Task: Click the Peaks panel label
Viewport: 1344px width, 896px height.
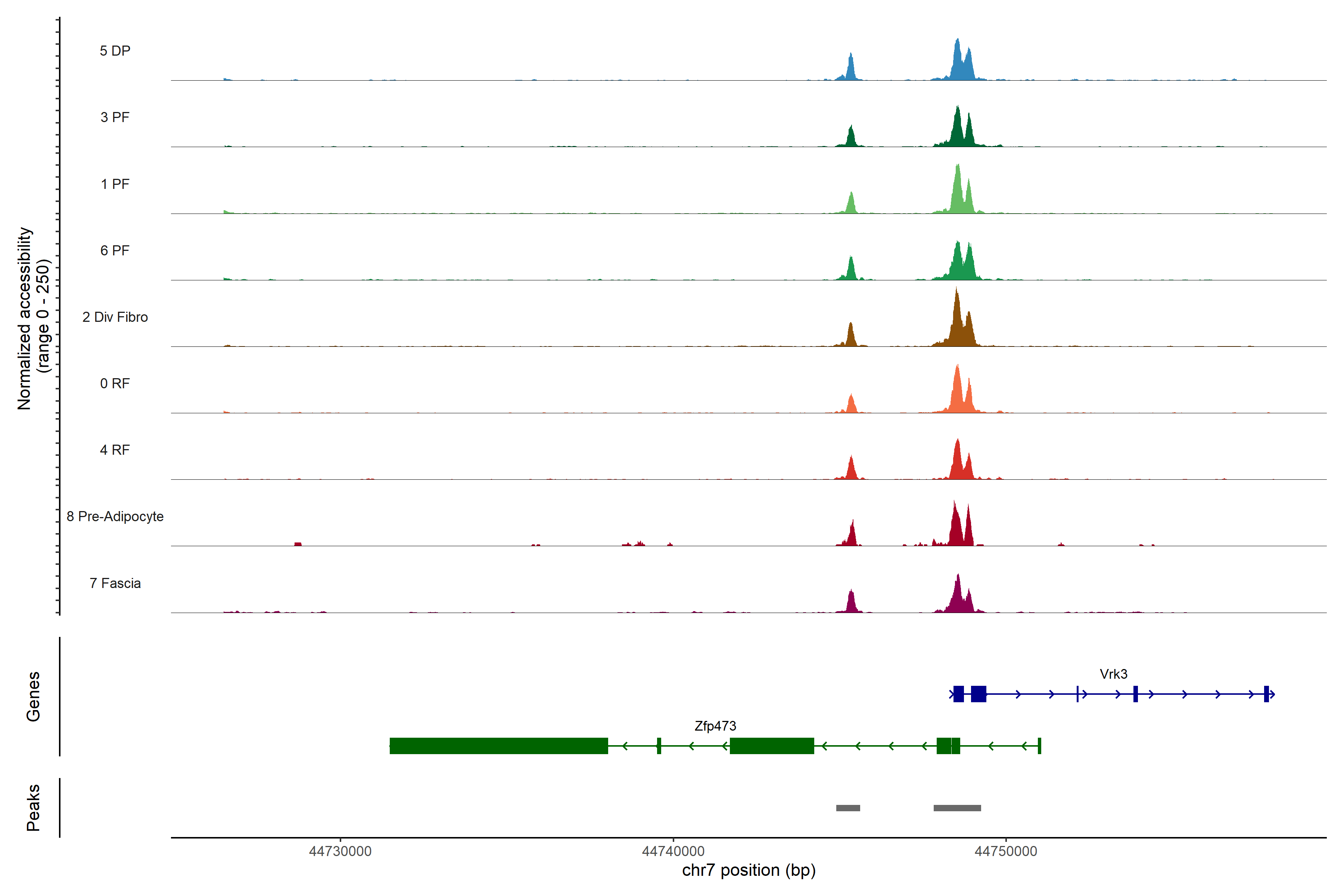Action: (x=33, y=808)
